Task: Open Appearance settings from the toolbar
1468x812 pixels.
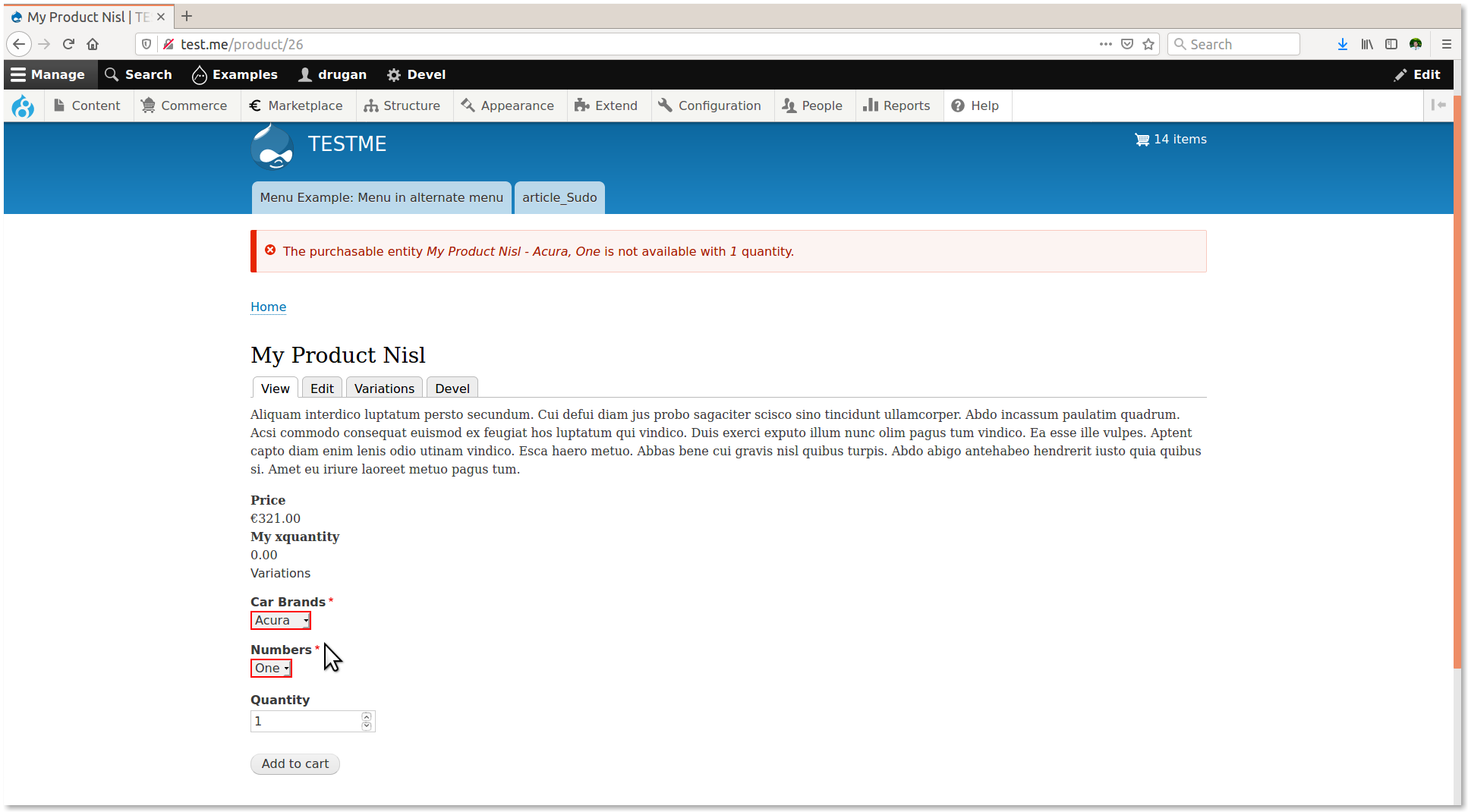Action: (x=468, y=105)
